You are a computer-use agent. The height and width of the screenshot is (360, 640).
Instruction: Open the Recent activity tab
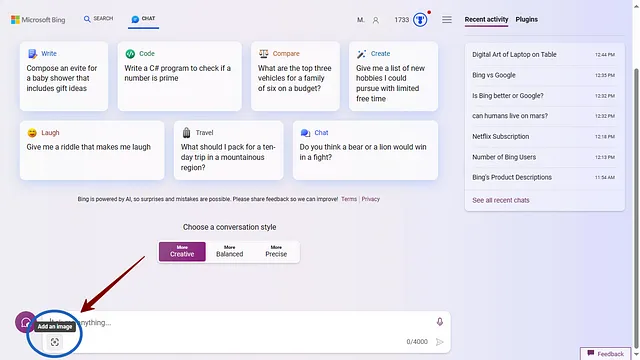pyautogui.click(x=486, y=19)
